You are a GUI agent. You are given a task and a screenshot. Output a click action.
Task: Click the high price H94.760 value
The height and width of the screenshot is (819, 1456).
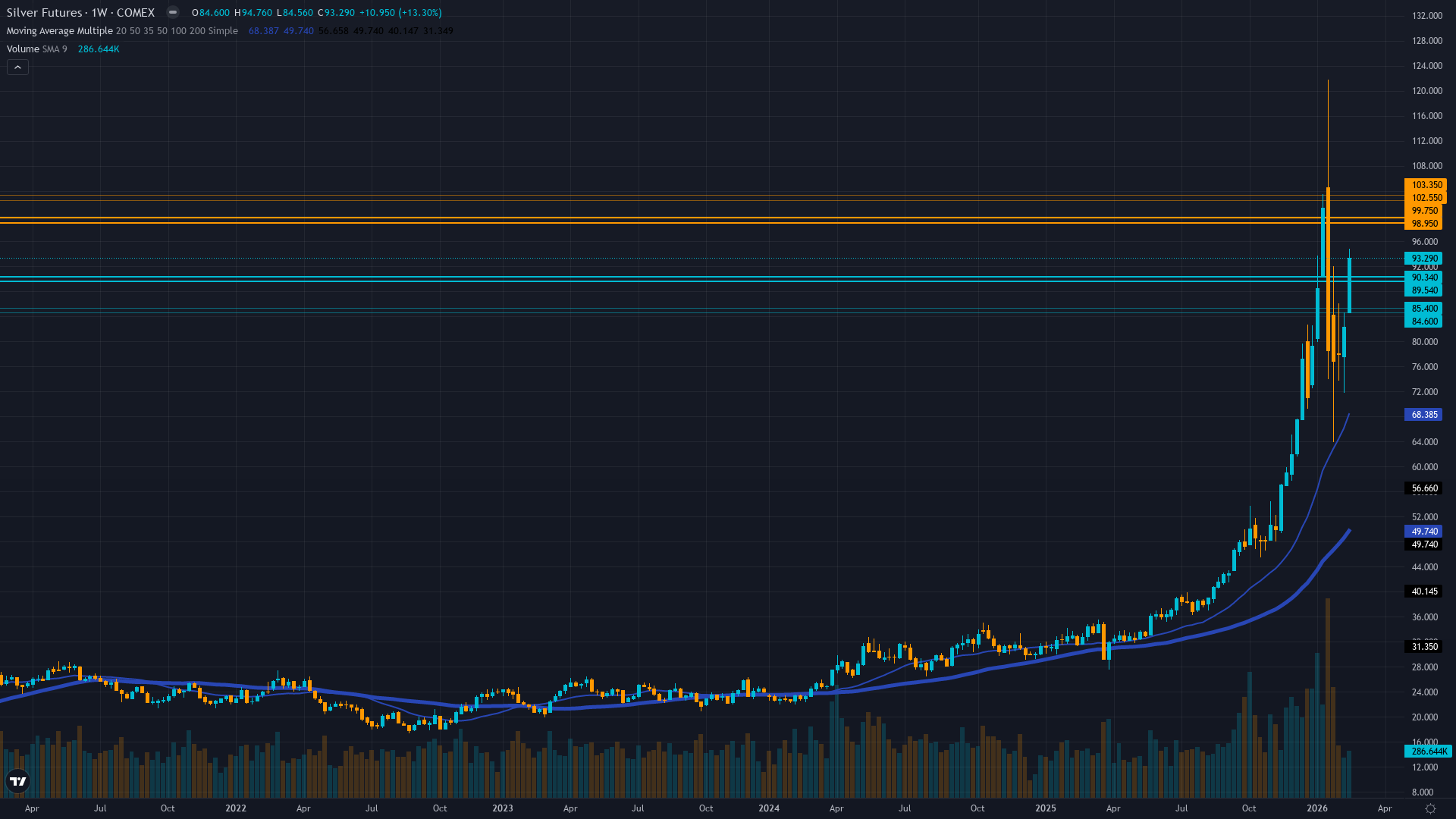[x=253, y=13]
